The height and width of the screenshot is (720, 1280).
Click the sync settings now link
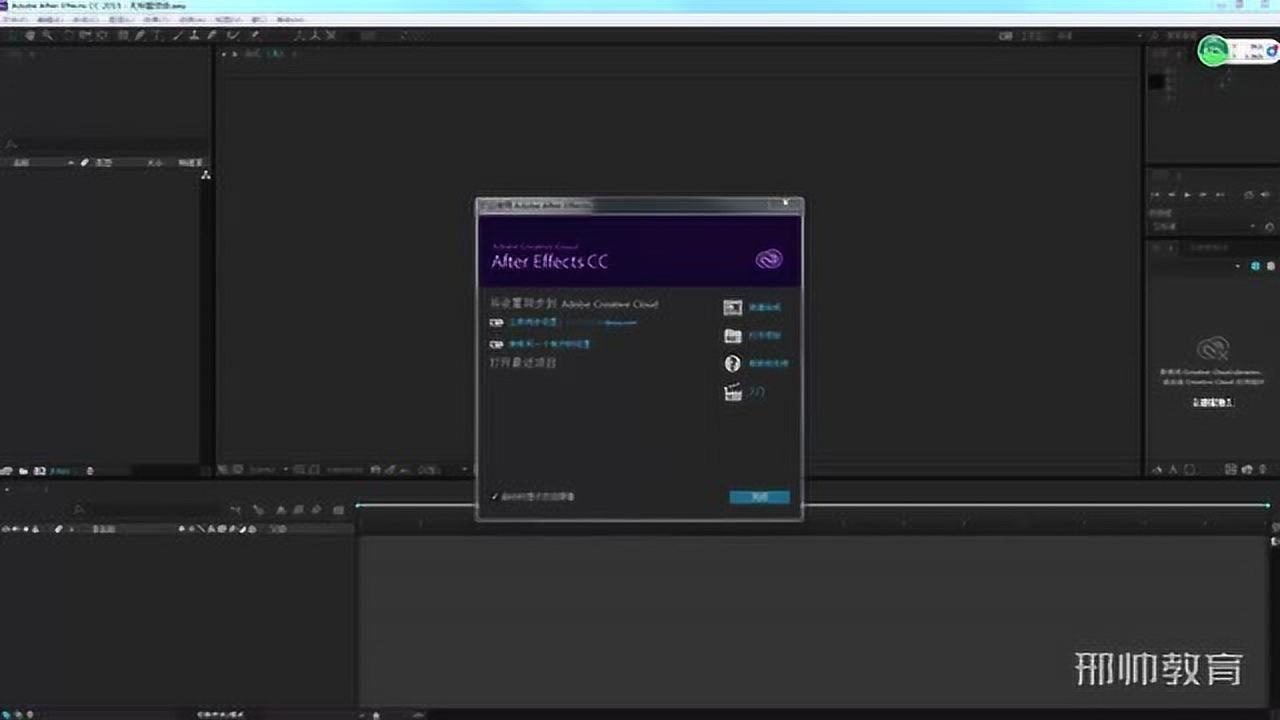533,322
